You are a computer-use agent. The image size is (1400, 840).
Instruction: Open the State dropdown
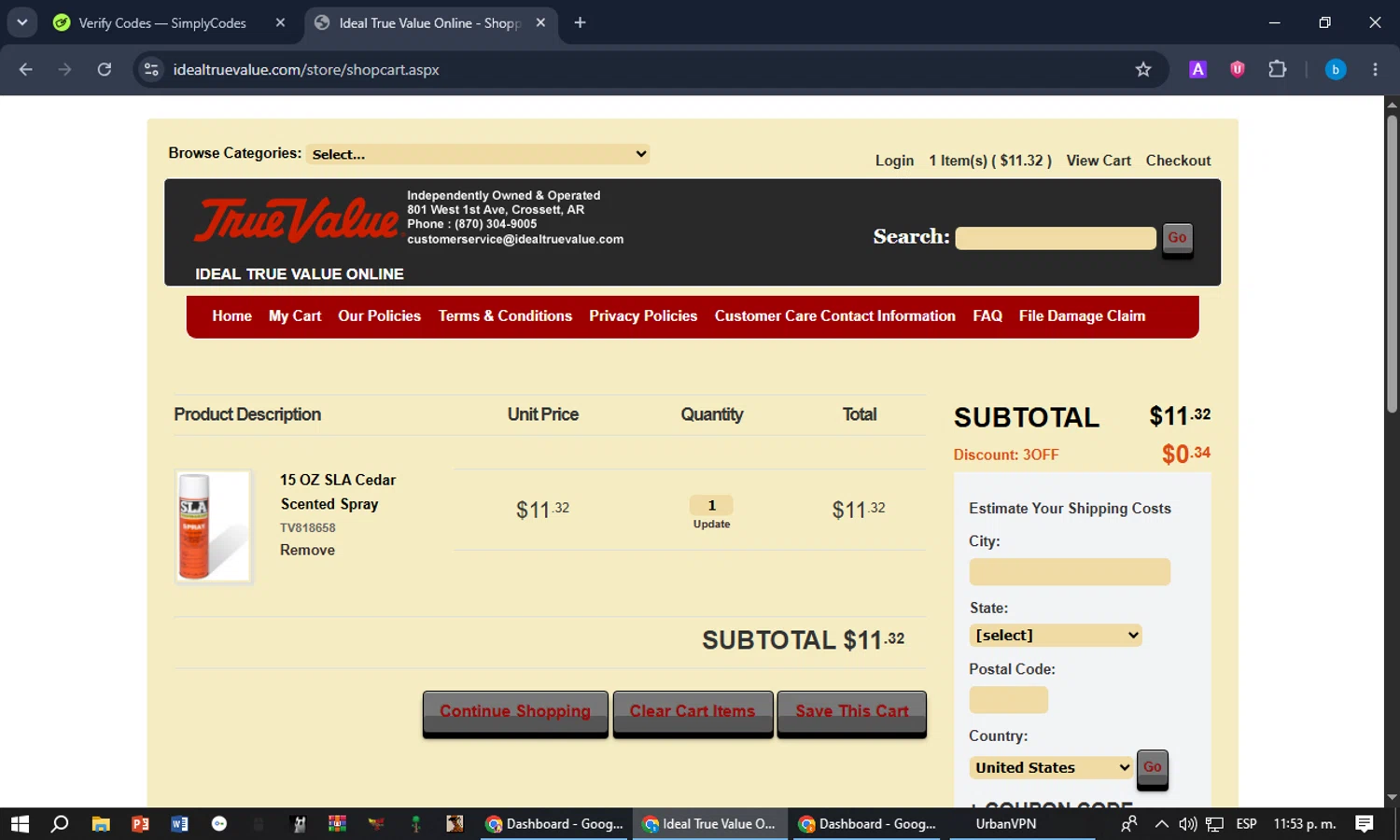tap(1056, 636)
